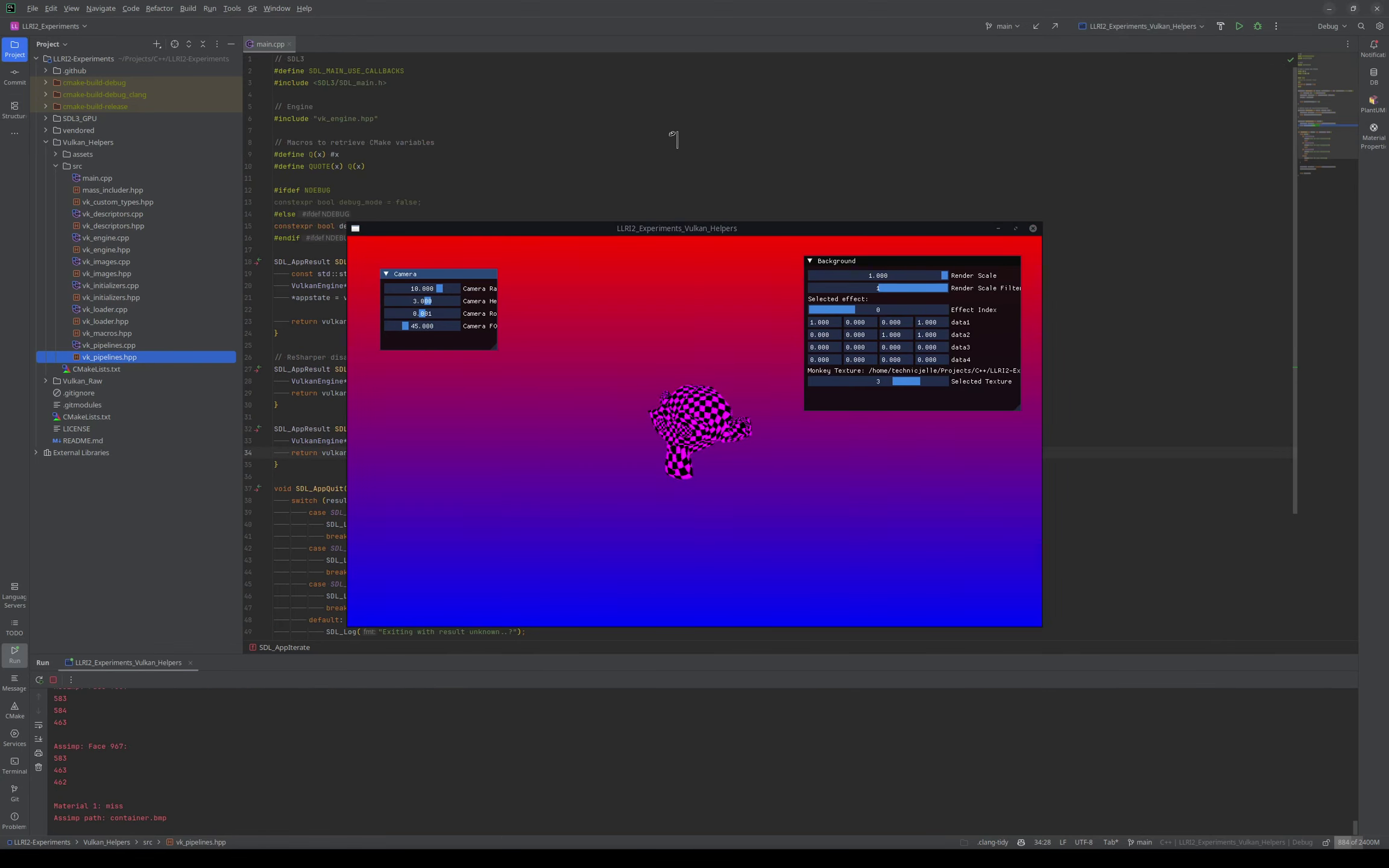This screenshot has width=1389, height=868.
Task: Start the Debug bug icon
Action: tap(1258, 26)
